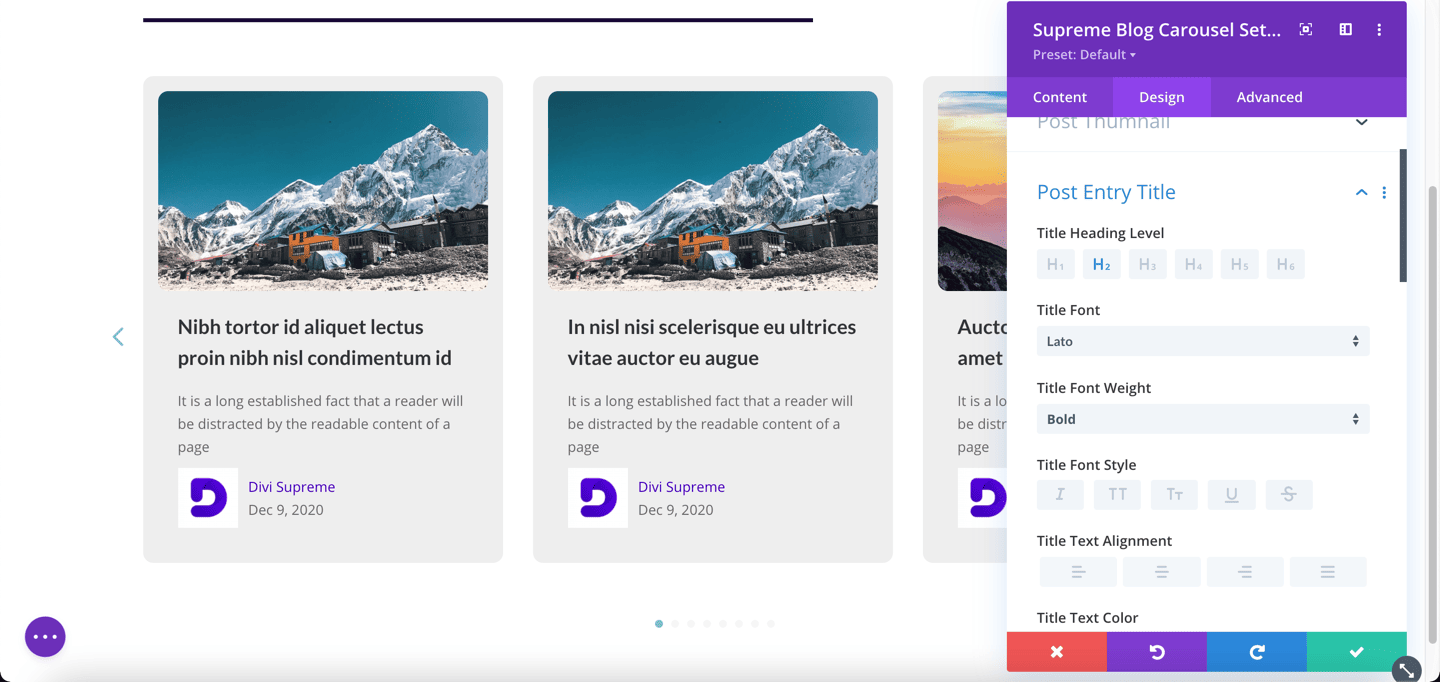This screenshot has height=682, width=1440.
Task: Click the redo icon in the footer
Action: point(1256,651)
